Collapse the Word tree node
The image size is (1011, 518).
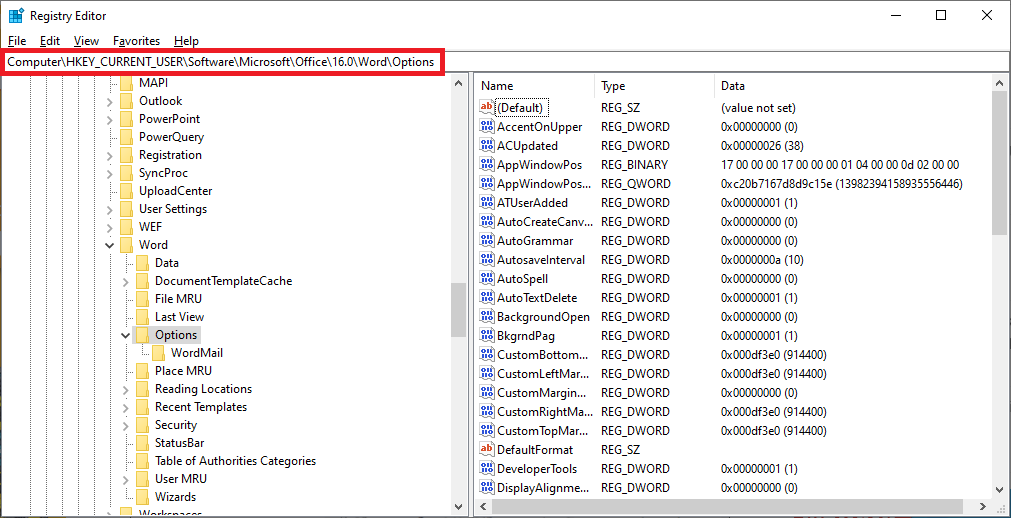110,245
